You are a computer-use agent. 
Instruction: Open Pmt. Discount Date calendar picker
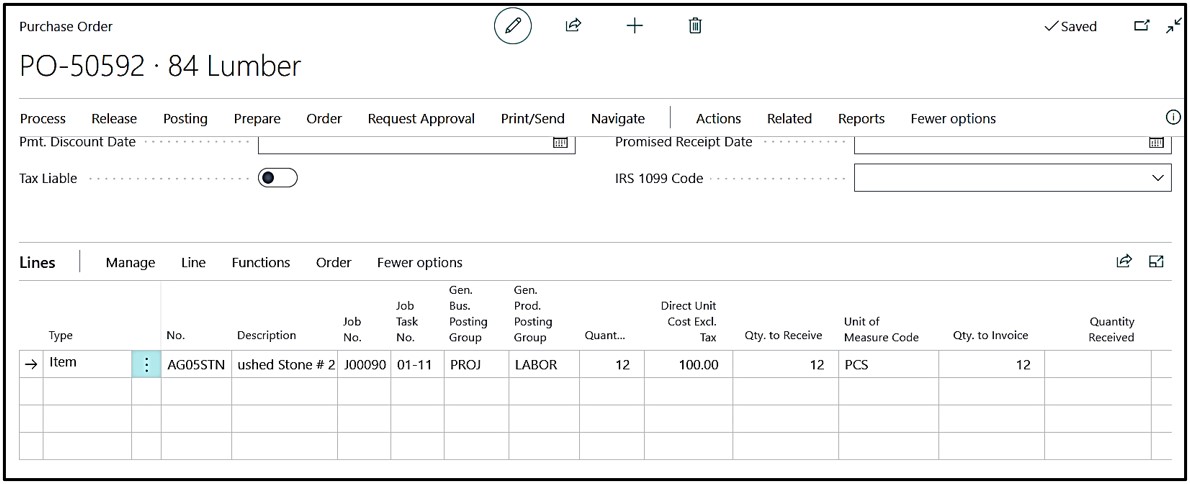point(561,143)
